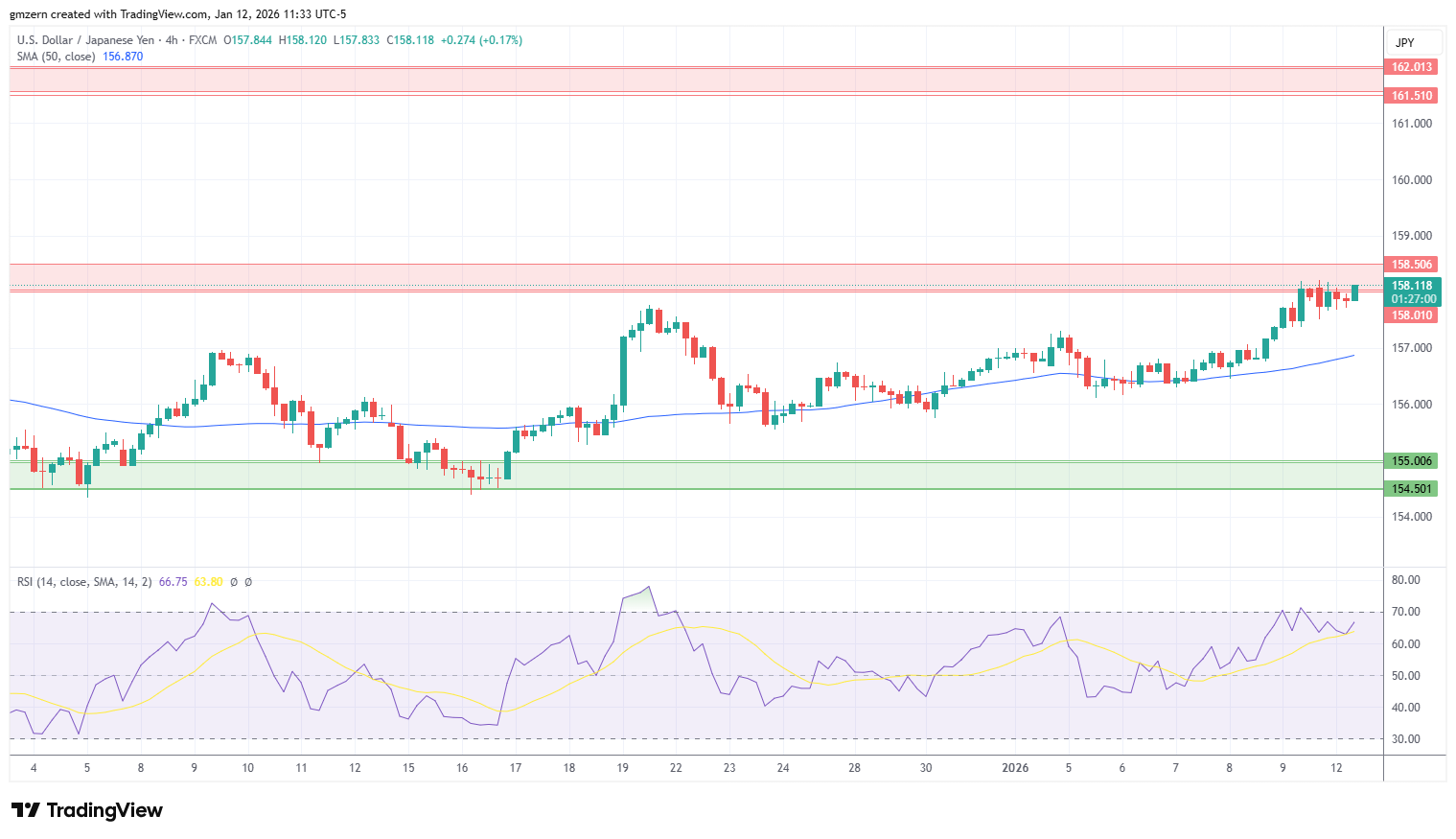
Task: Select the 158.506 resistance price label
Action: point(1412,265)
